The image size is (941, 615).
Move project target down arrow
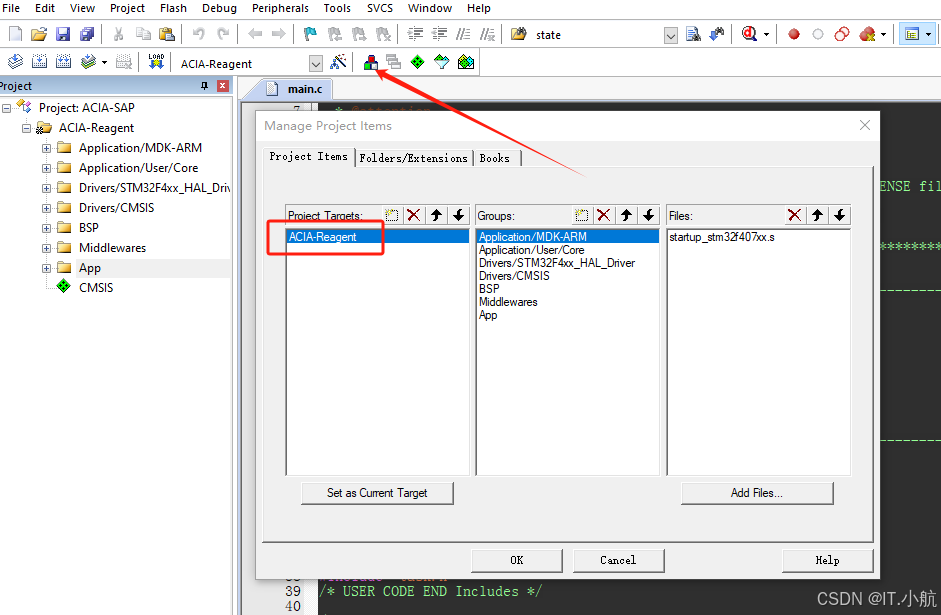click(x=458, y=215)
